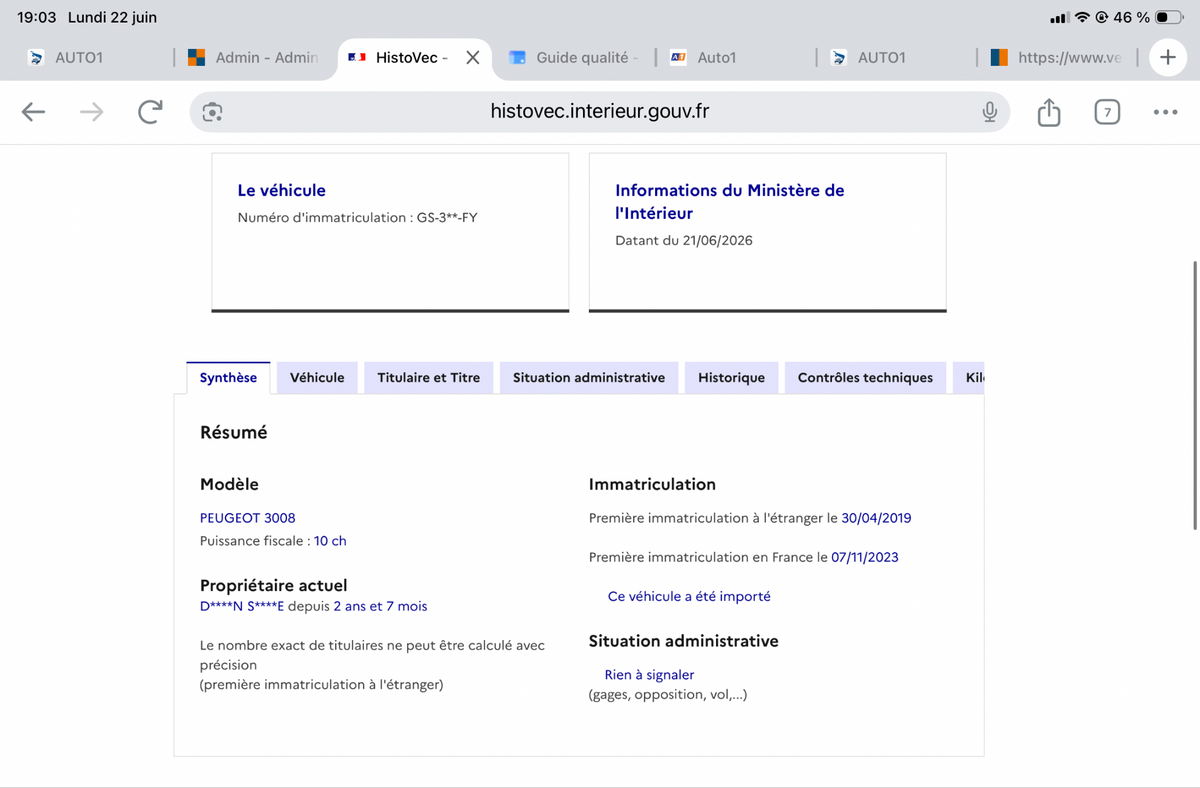
Task: Close the HistoVec browser tab
Action: point(473,58)
